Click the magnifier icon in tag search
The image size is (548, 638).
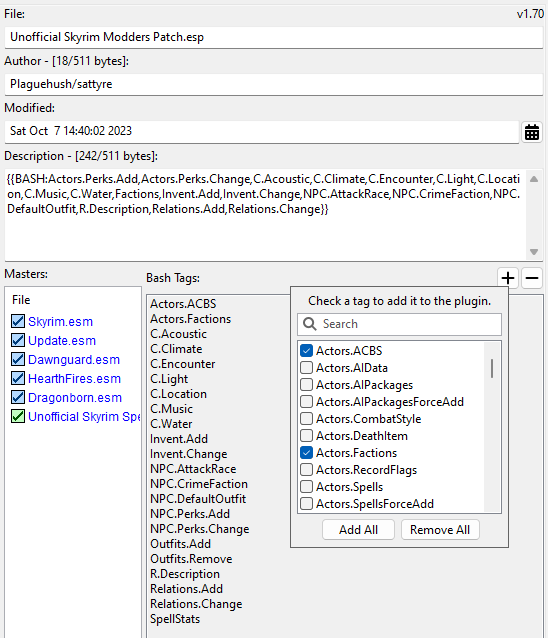point(310,324)
